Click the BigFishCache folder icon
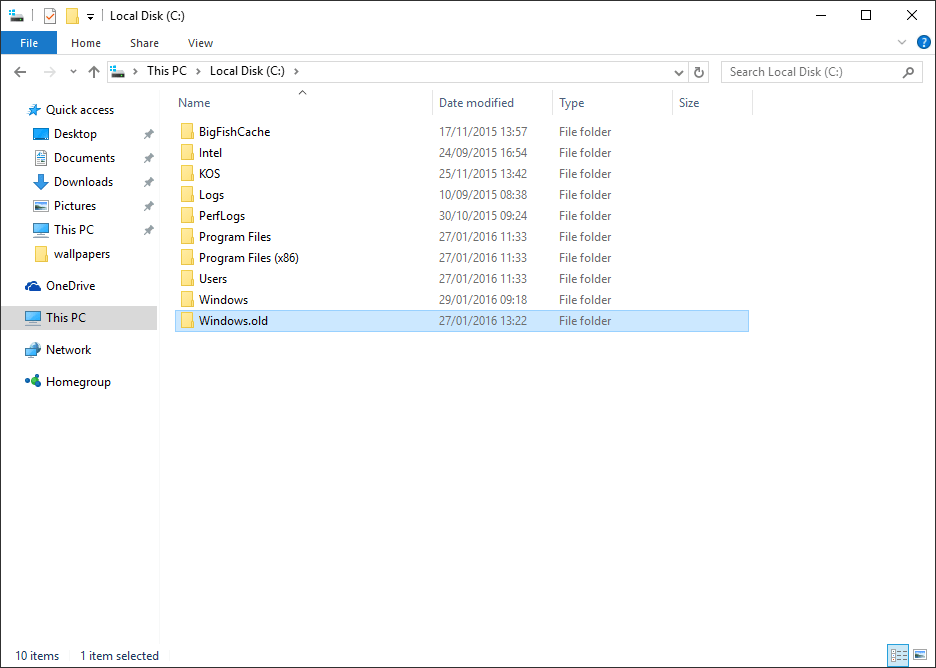Image resolution: width=936 pixels, height=668 pixels. coord(187,131)
